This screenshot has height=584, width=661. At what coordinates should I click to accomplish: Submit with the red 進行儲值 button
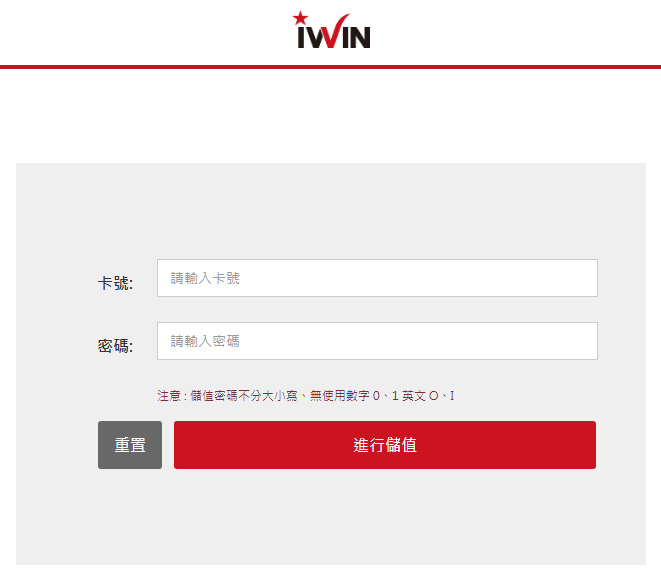click(x=385, y=445)
